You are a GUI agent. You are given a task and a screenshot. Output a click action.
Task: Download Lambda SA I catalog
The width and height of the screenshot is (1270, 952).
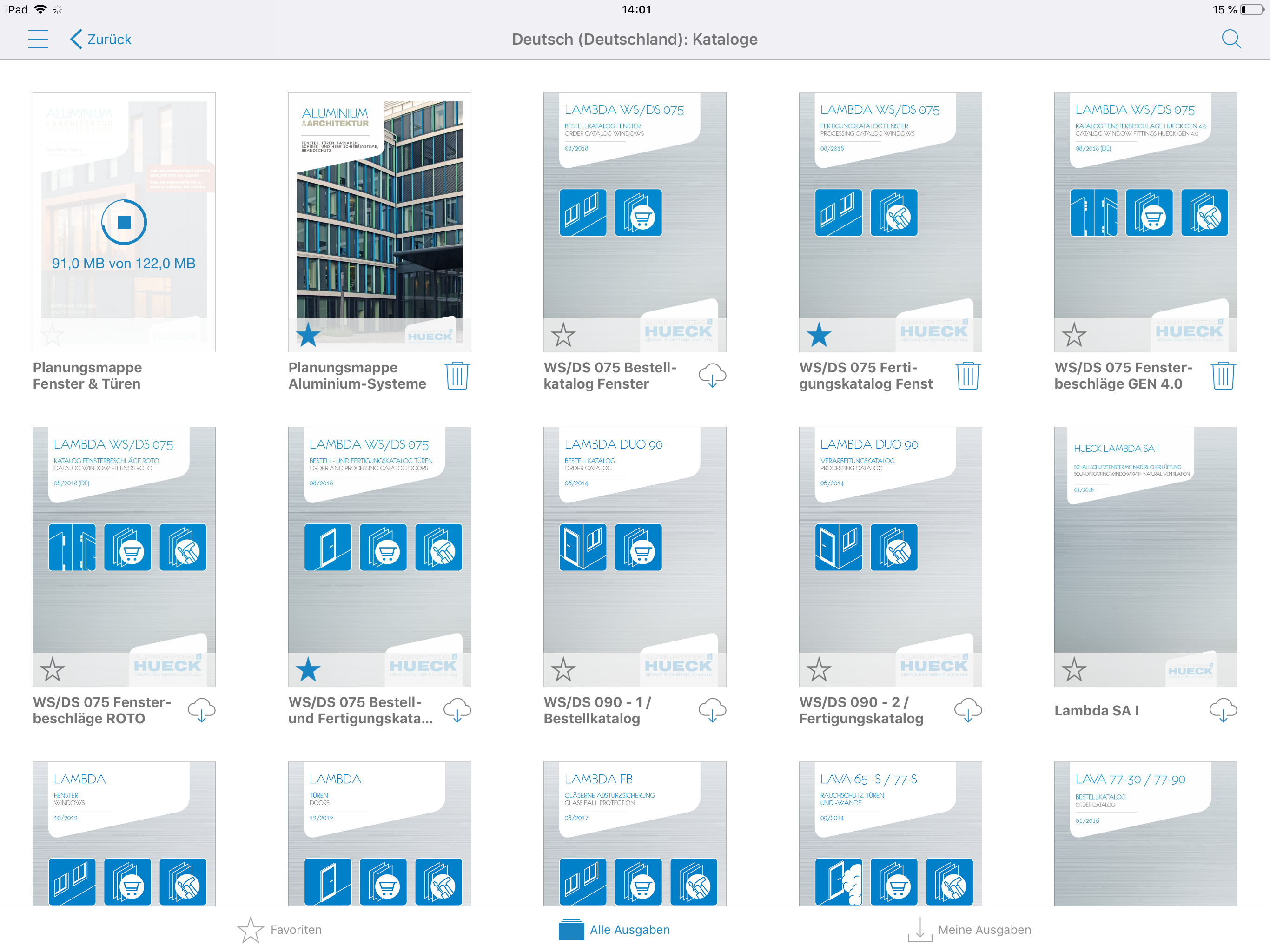pyautogui.click(x=1224, y=710)
